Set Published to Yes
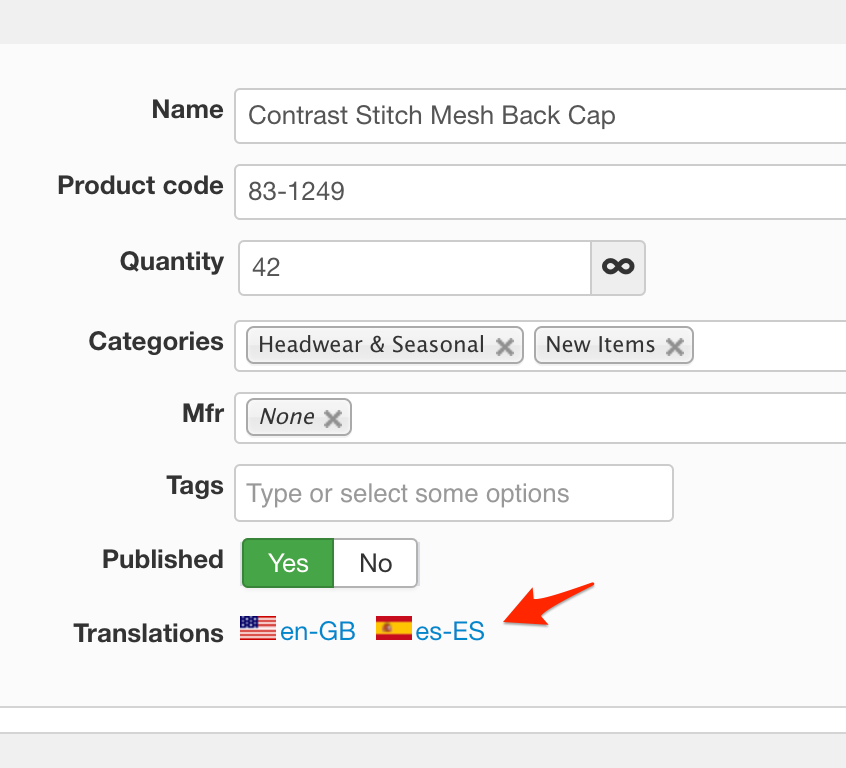Viewport: 846px width, 768px height. pyautogui.click(x=288, y=563)
